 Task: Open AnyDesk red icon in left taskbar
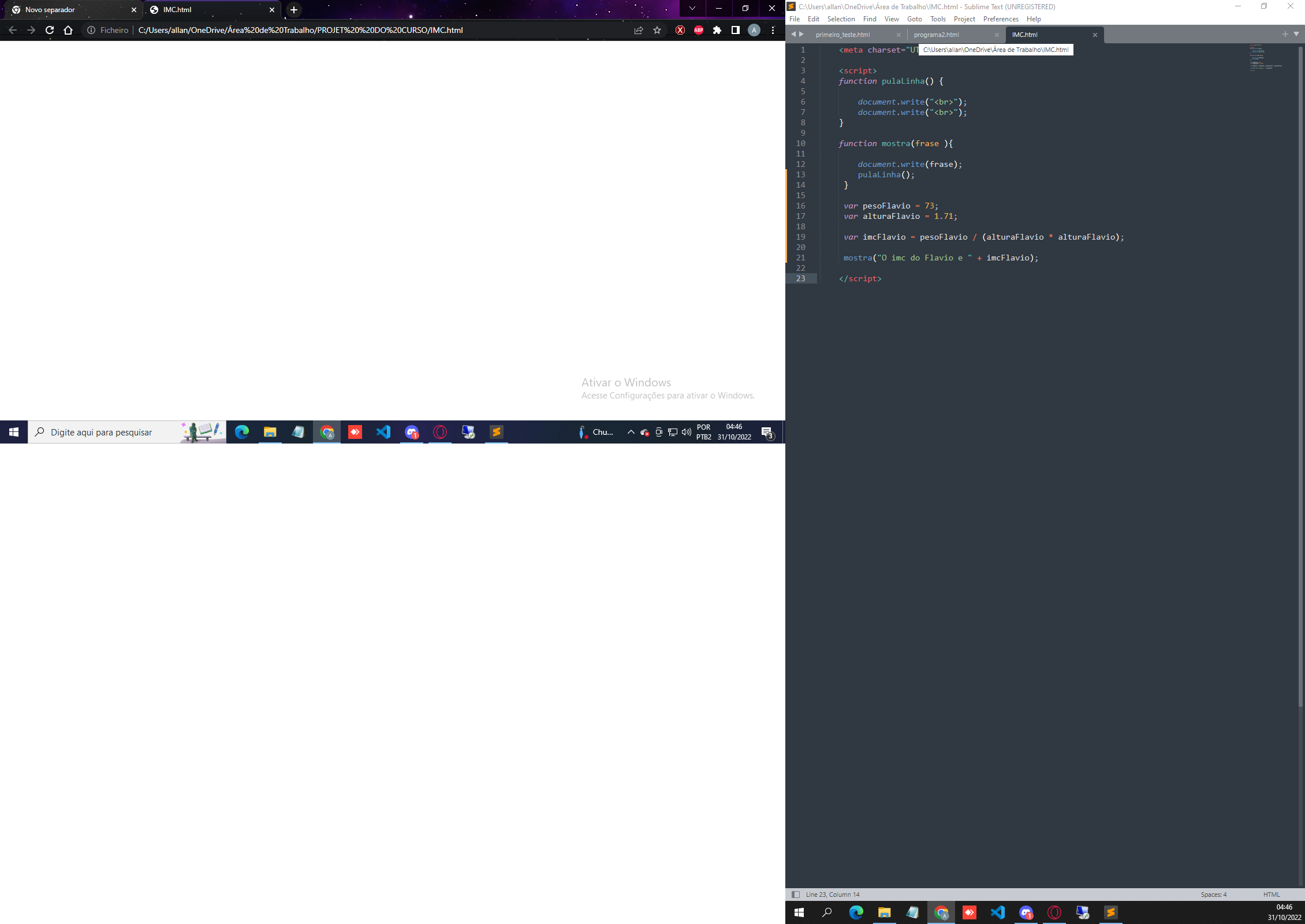point(355,432)
